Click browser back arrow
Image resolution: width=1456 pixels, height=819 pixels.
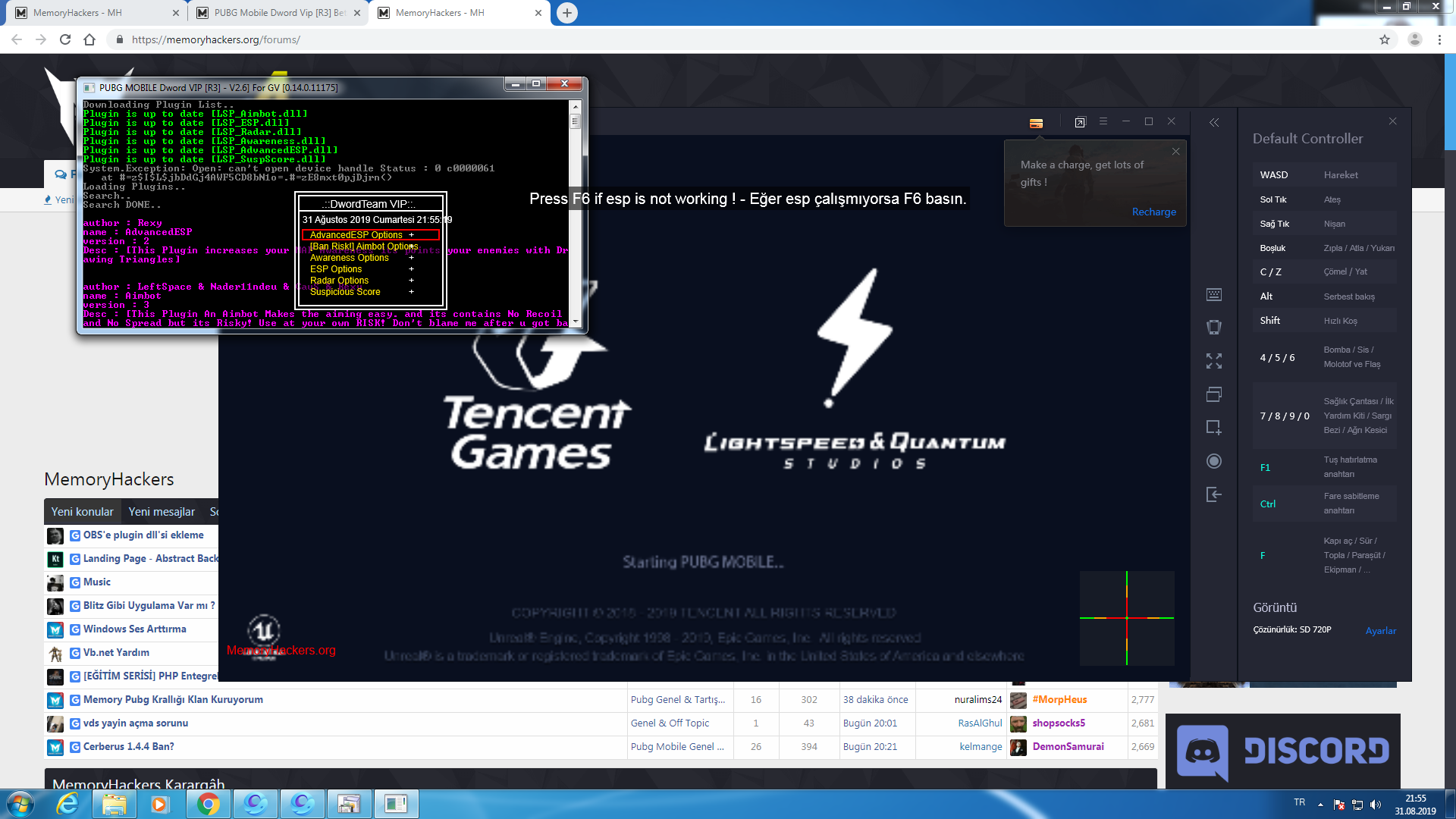(x=17, y=39)
